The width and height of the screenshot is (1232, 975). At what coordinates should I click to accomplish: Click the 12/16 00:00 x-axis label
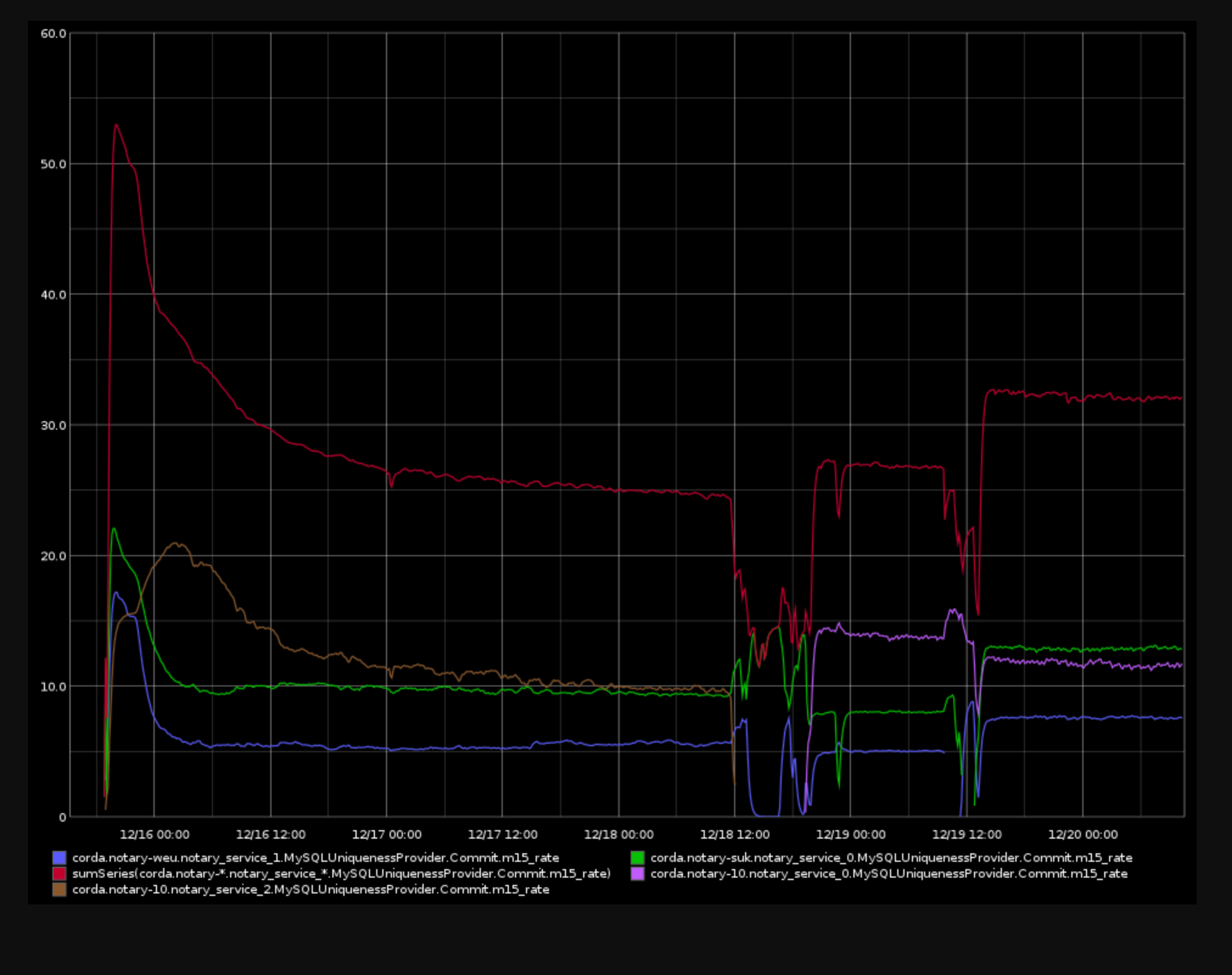coord(155,834)
